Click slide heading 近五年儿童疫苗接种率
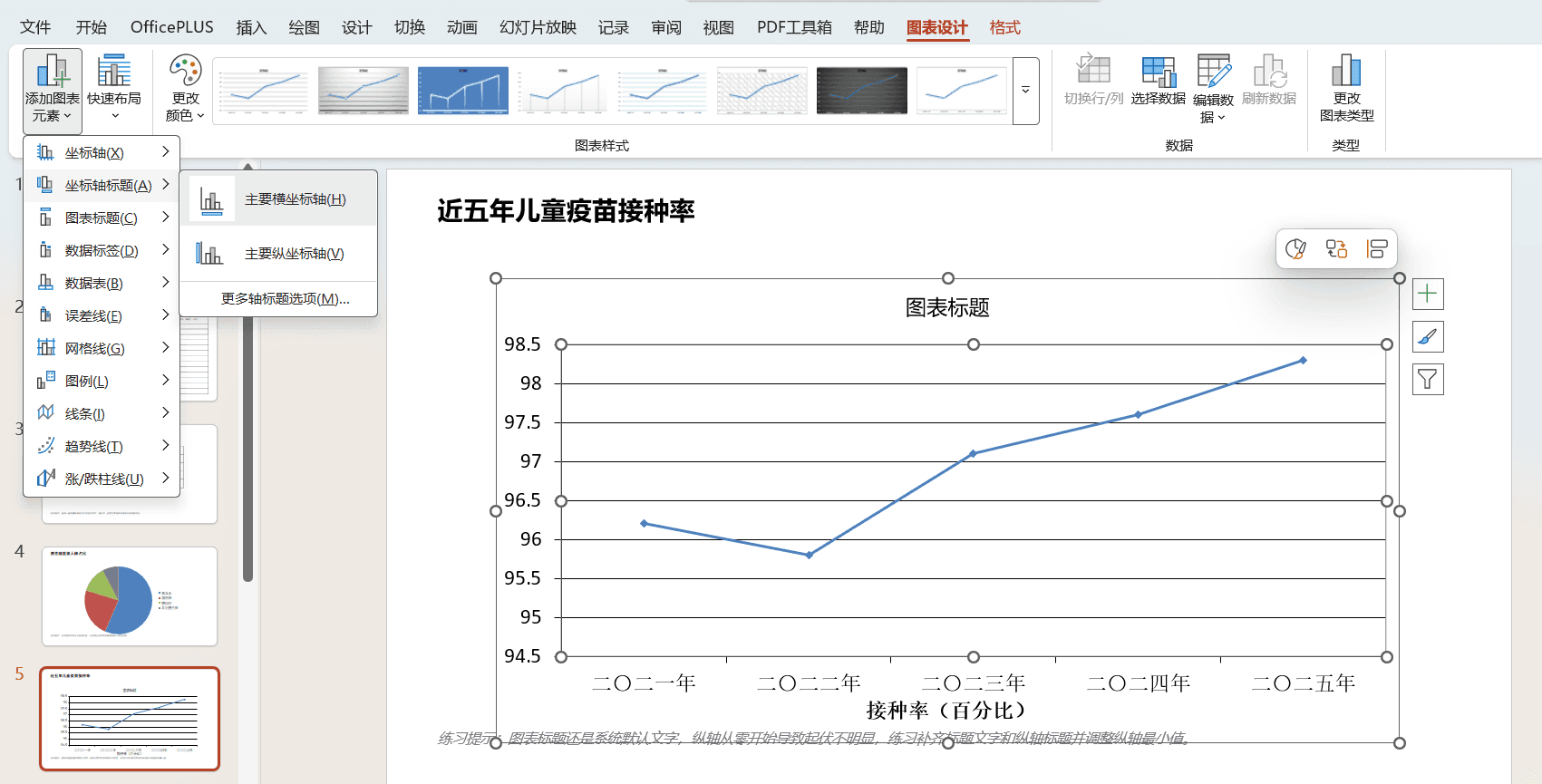1542x784 pixels. (566, 211)
